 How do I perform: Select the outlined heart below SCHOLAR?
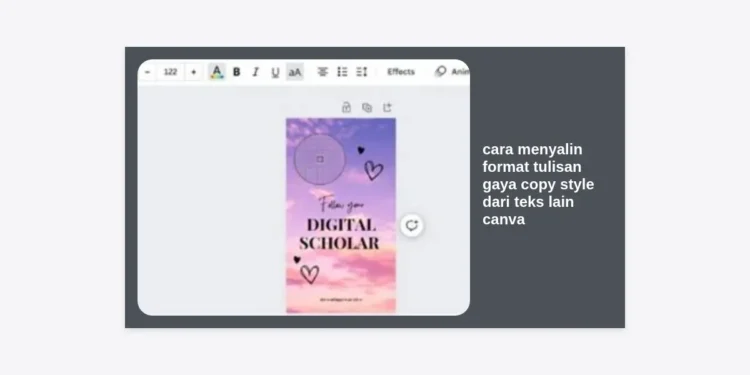(309, 274)
